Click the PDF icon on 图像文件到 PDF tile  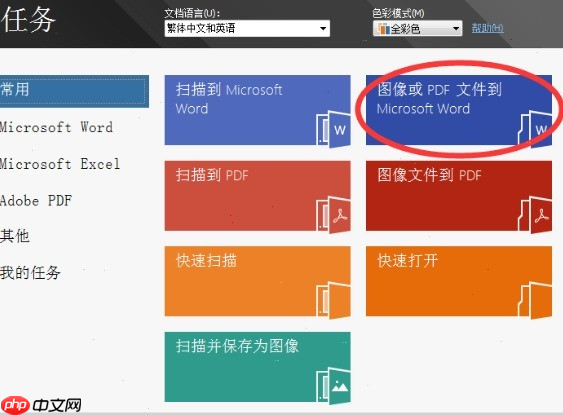pyautogui.click(x=535, y=215)
